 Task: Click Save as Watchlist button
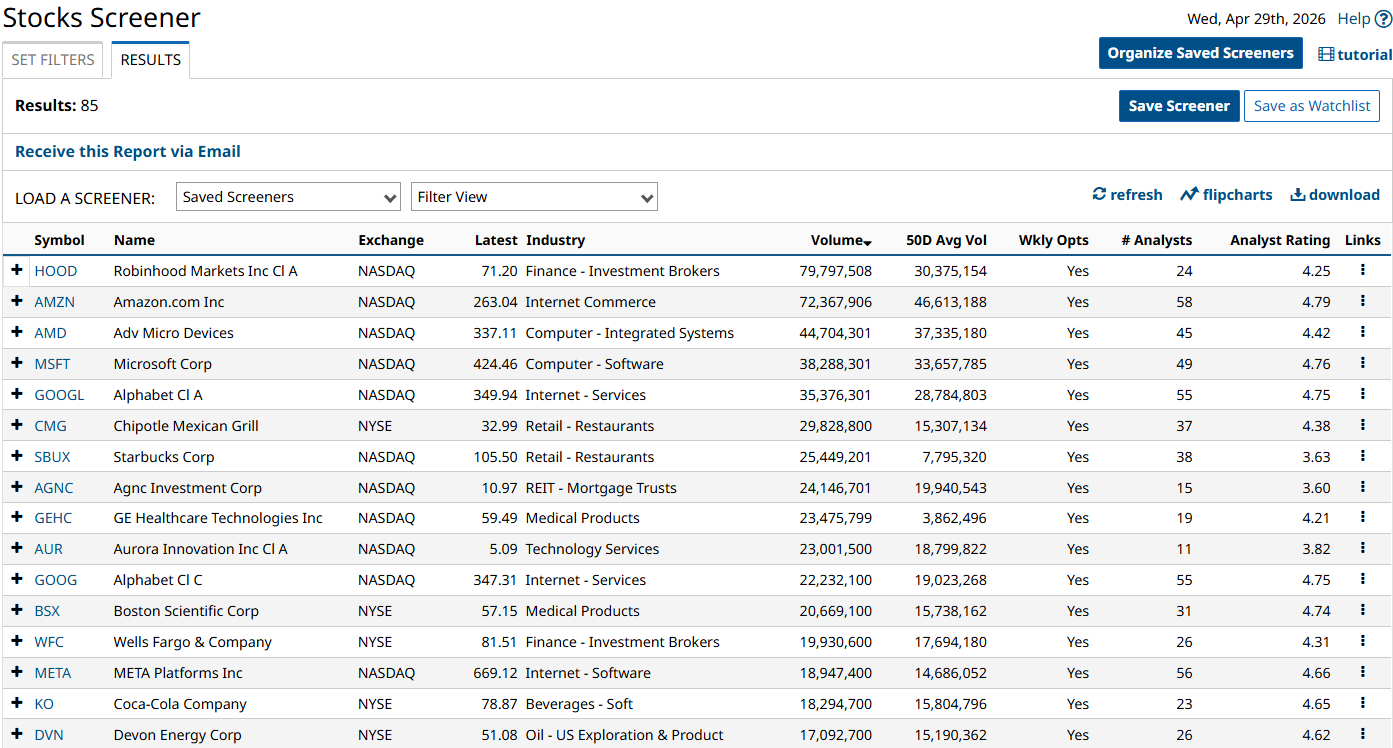(1311, 106)
